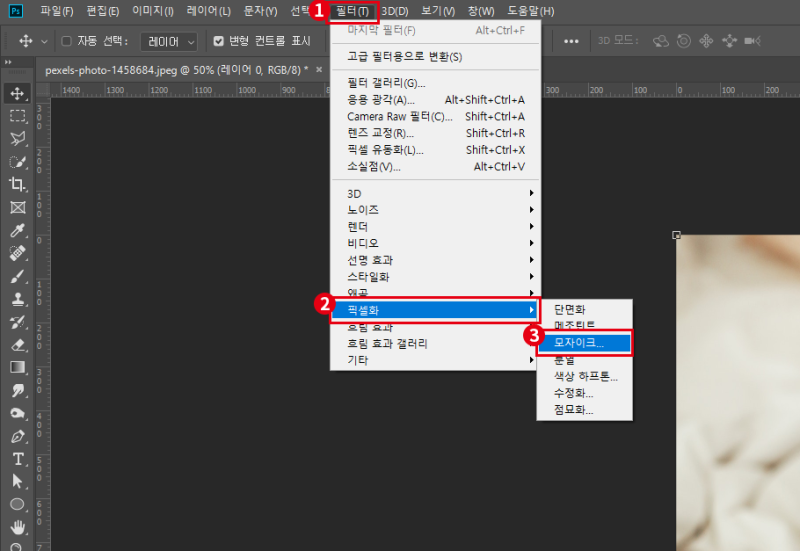Open the 이미지(I) menu

(153, 11)
